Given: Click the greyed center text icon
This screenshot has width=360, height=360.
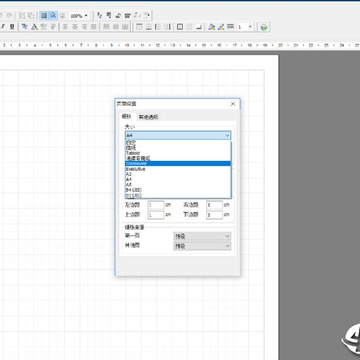Looking at the screenshot, I should [75, 27].
